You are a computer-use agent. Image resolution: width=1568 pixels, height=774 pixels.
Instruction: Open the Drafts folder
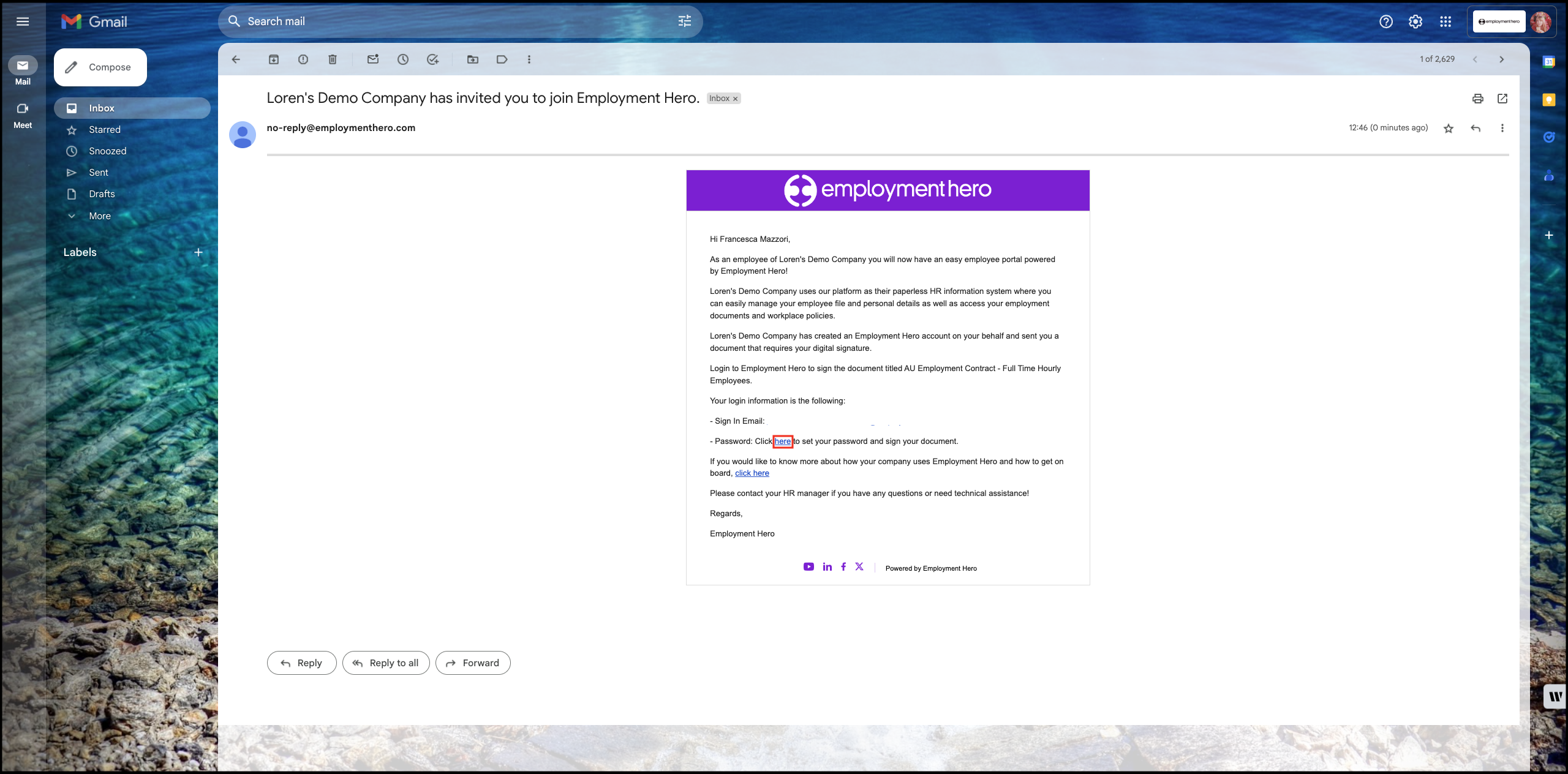(x=102, y=194)
